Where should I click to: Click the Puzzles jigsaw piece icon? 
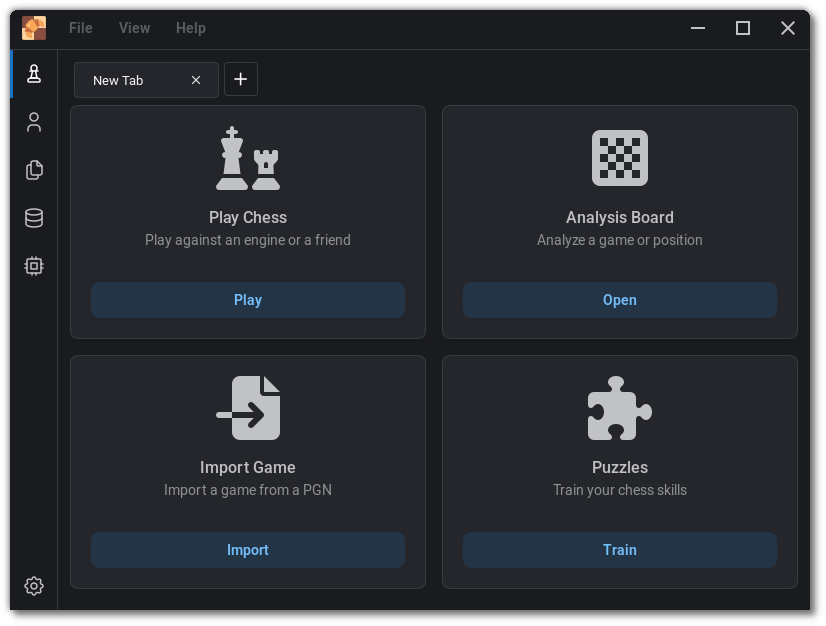tap(619, 408)
